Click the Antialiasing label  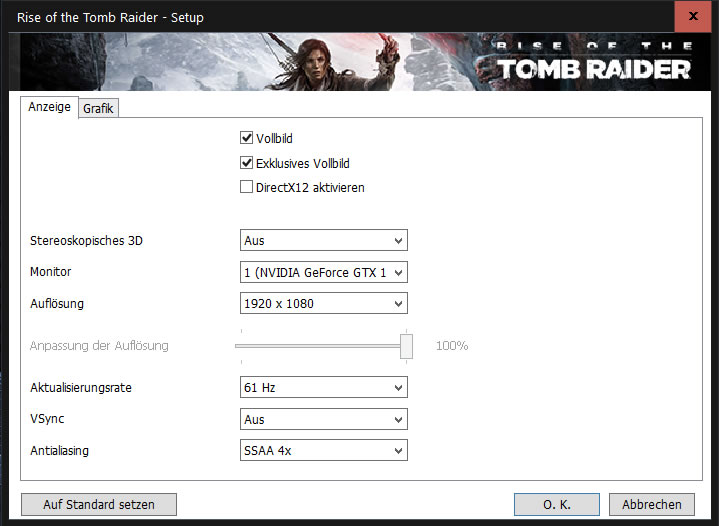pos(60,451)
